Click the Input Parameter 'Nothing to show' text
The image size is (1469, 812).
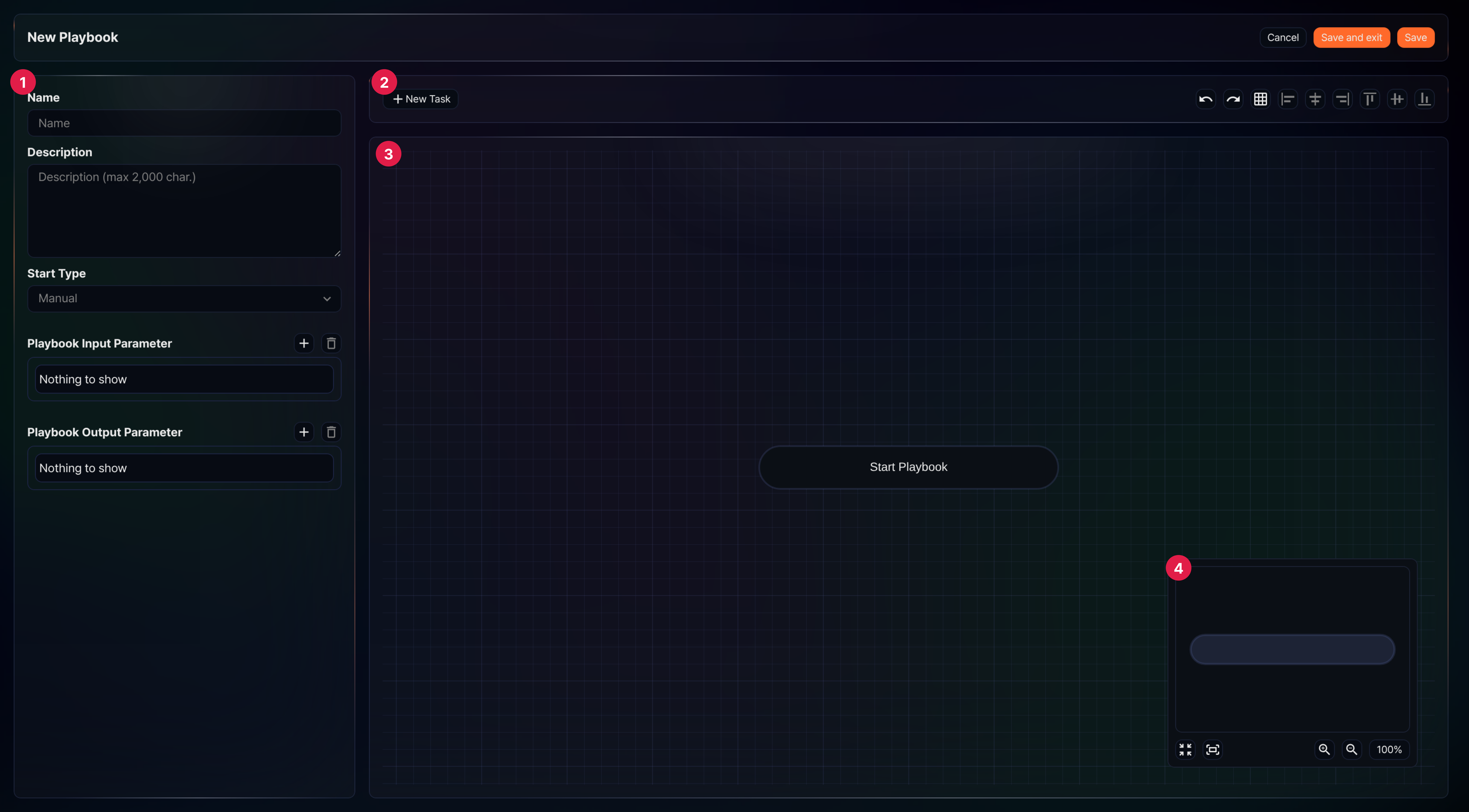click(83, 380)
